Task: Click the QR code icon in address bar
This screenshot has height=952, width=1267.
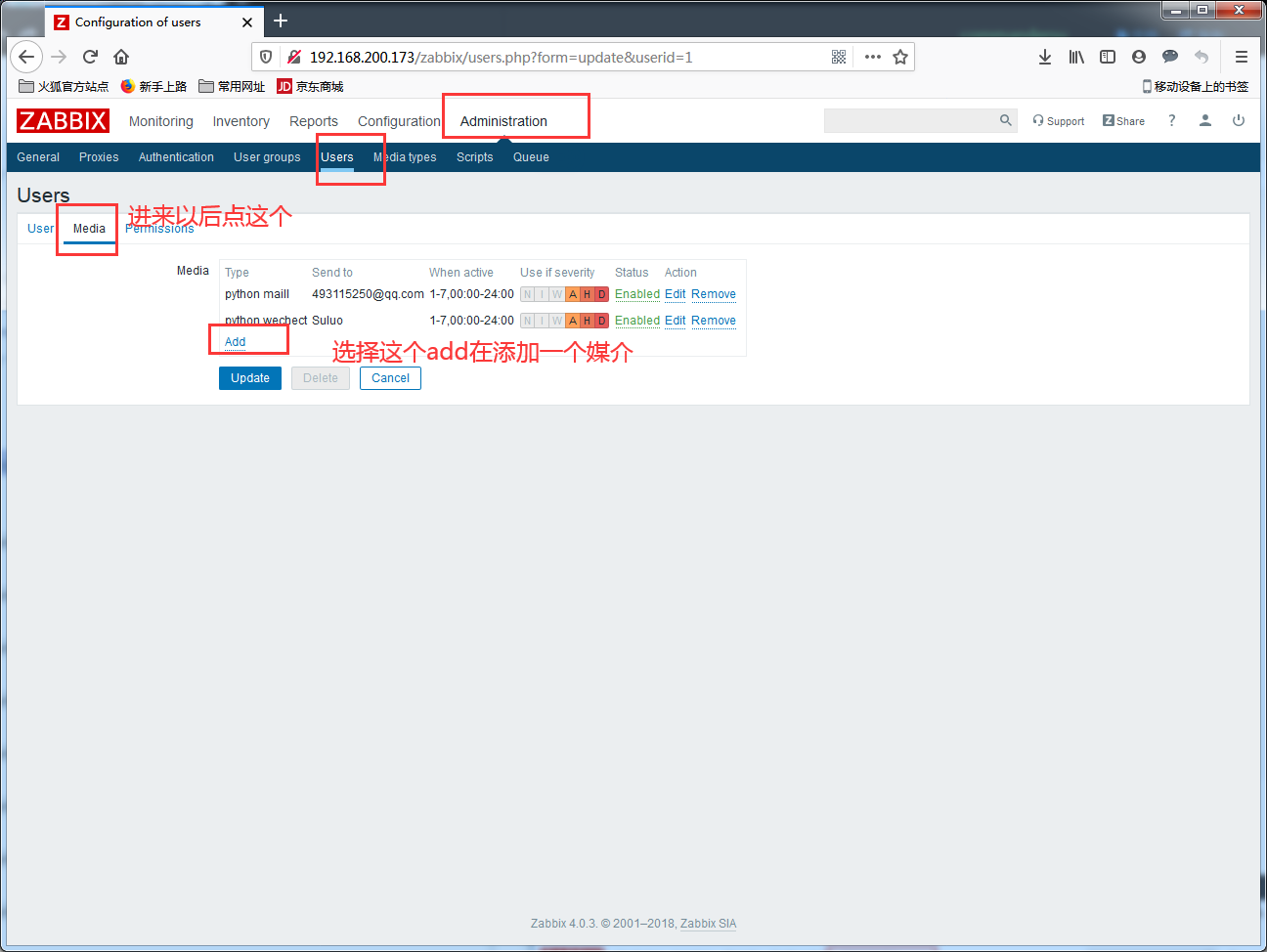Action: click(x=839, y=57)
